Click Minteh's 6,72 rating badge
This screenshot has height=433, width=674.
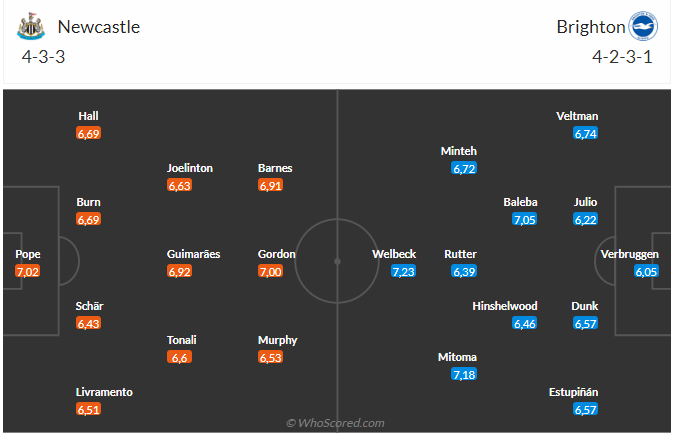click(x=463, y=168)
